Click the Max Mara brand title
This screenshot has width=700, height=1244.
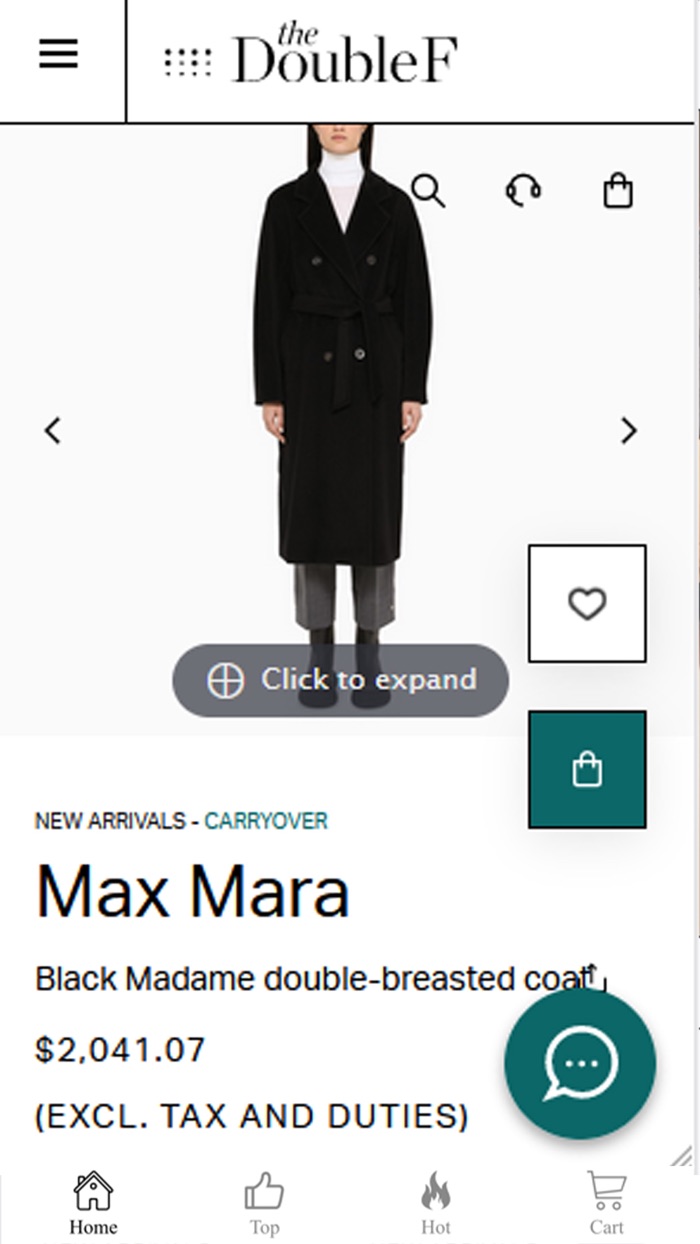[192, 891]
